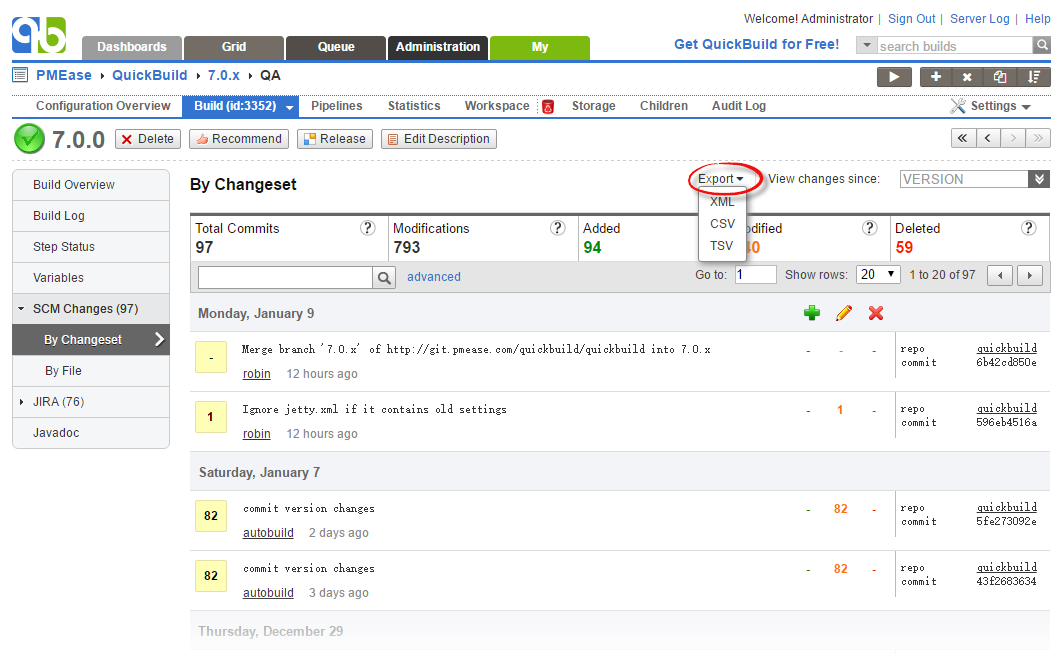Screen dimensions: 1058x660
Task: Jump to first build double-arrow icon
Action: pyautogui.click(x=962, y=138)
